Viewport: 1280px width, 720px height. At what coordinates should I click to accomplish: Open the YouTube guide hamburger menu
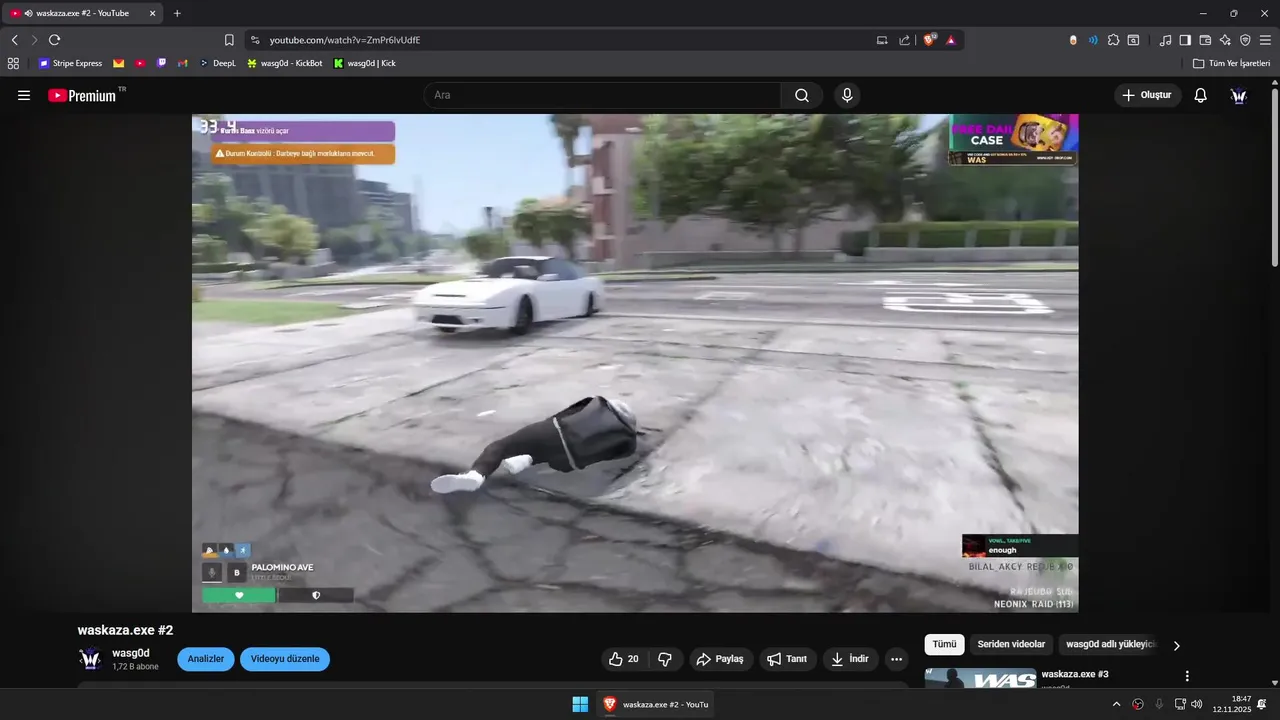(24, 95)
